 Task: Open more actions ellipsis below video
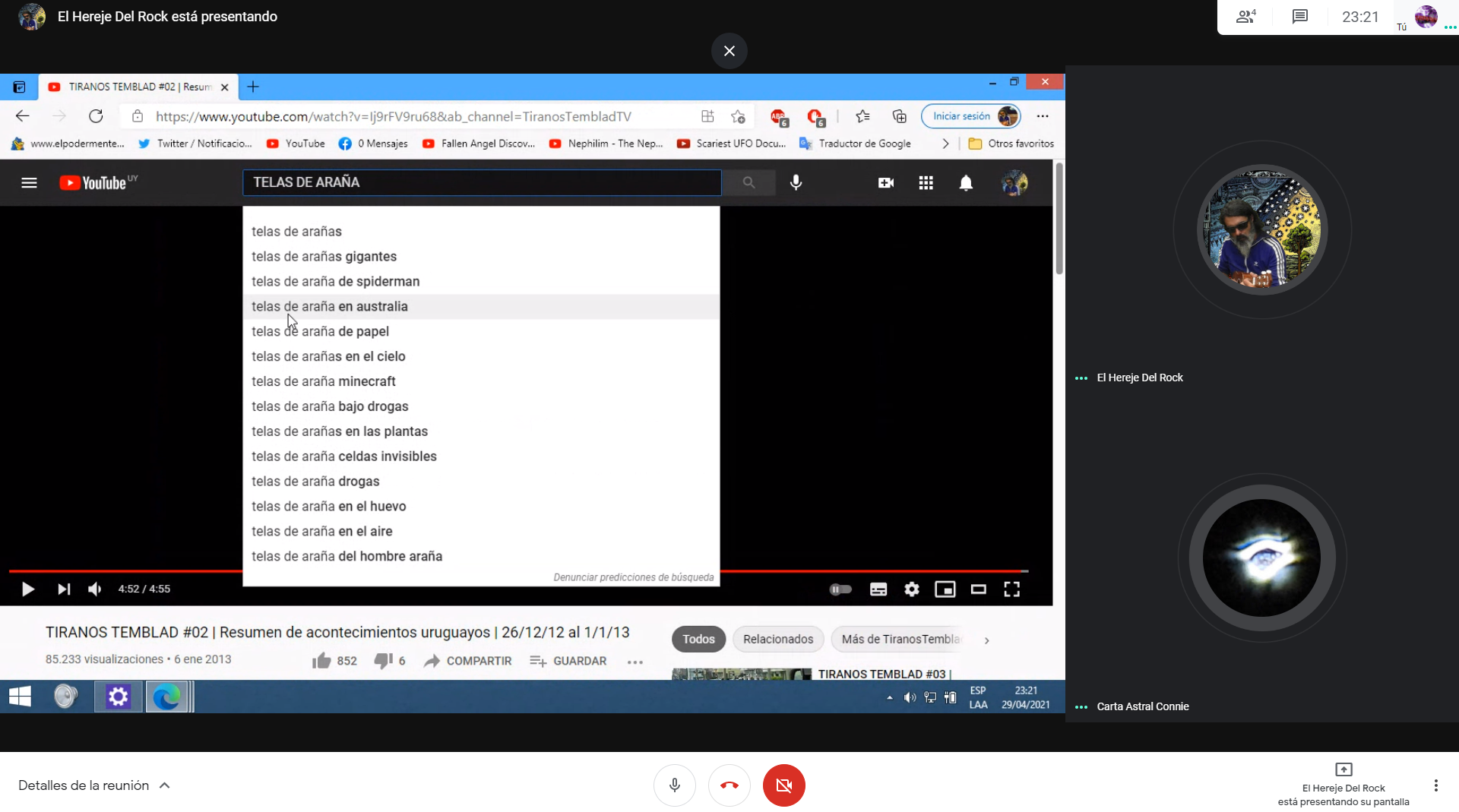click(635, 662)
